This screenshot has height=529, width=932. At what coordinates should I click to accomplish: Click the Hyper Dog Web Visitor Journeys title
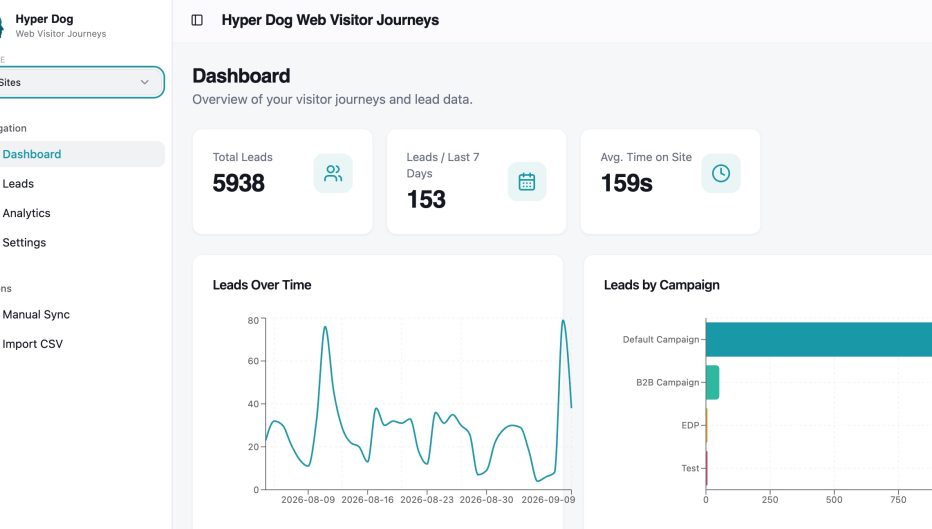pos(330,20)
